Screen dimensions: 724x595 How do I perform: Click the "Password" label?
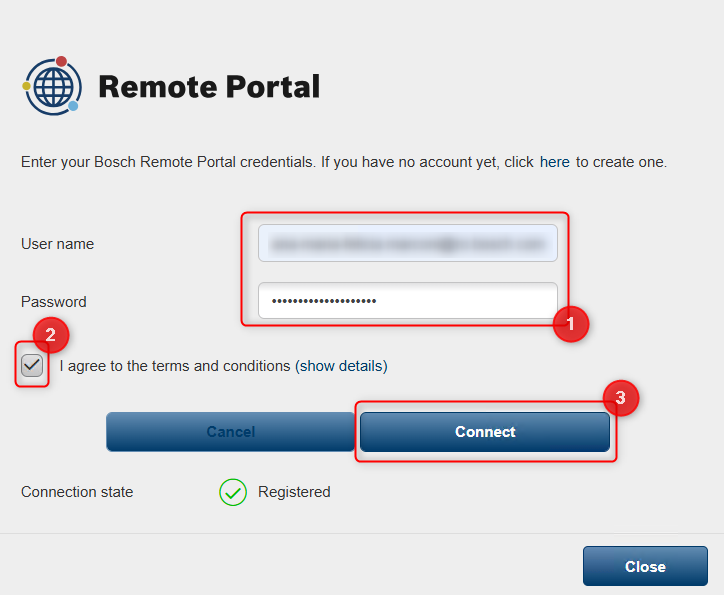54,302
